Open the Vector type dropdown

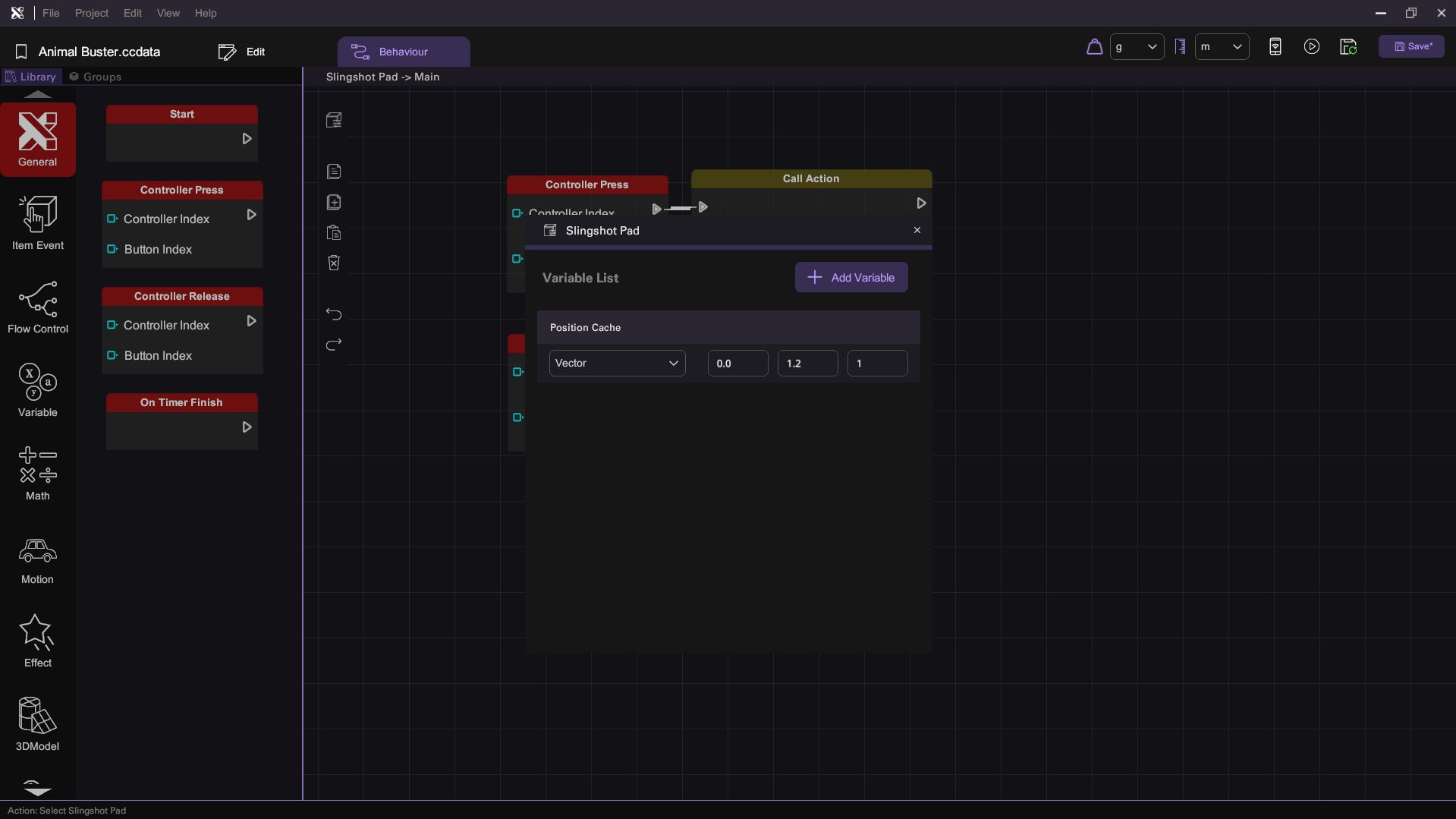[x=617, y=364]
